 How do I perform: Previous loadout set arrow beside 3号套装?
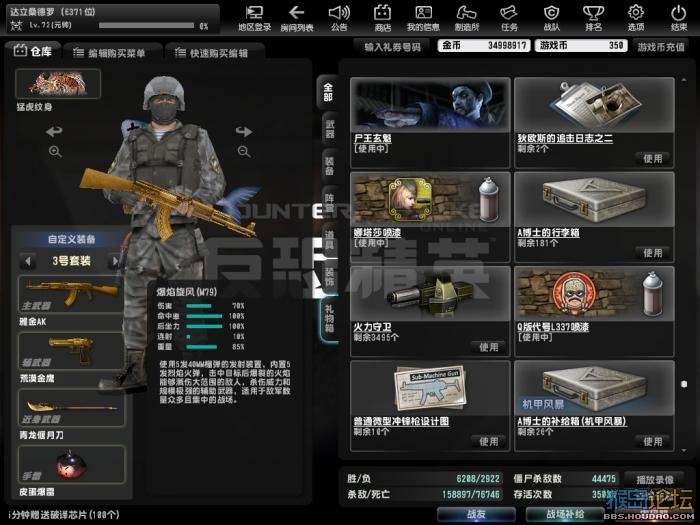[28, 261]
